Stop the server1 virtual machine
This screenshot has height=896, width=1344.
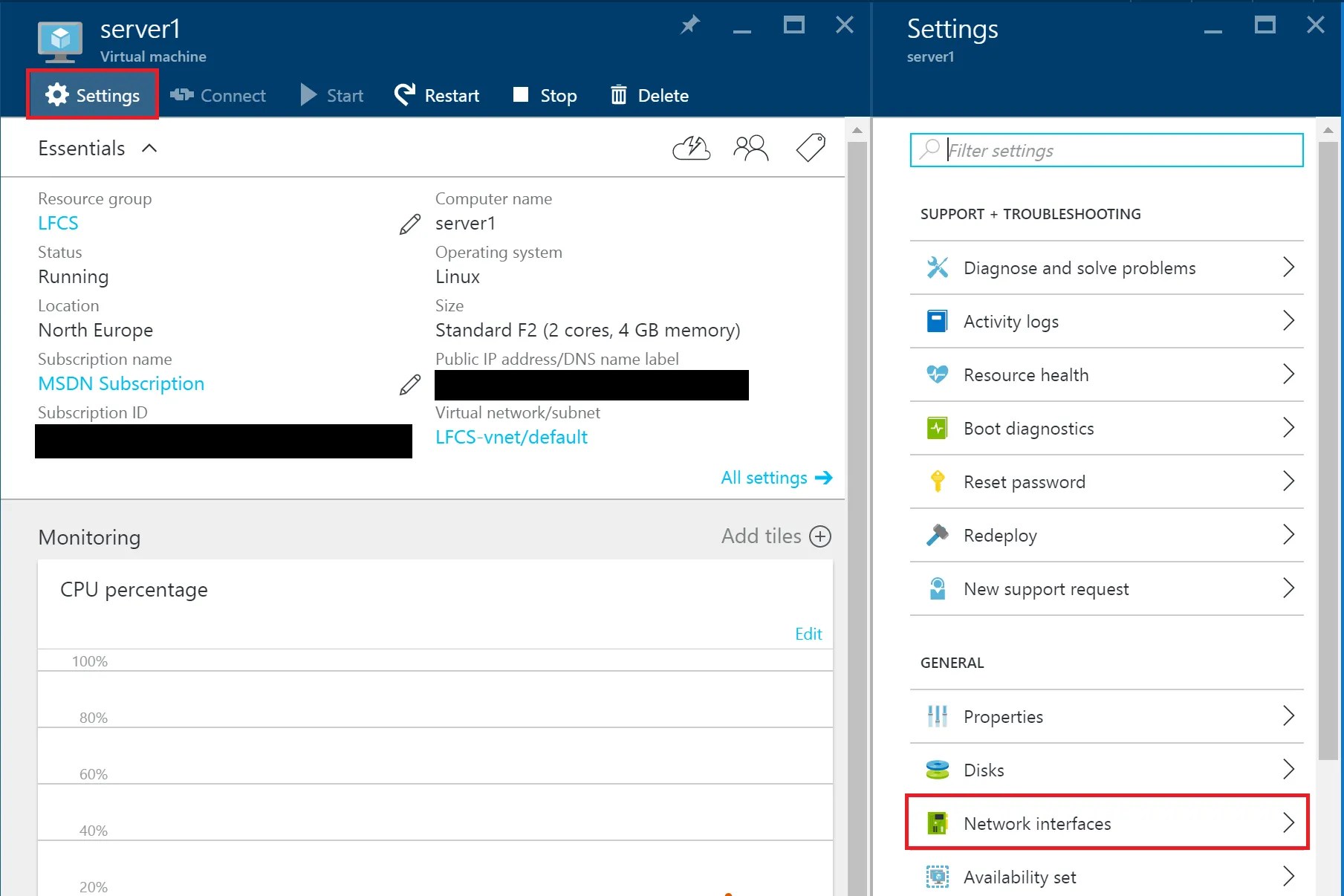[x=545, y=95]
